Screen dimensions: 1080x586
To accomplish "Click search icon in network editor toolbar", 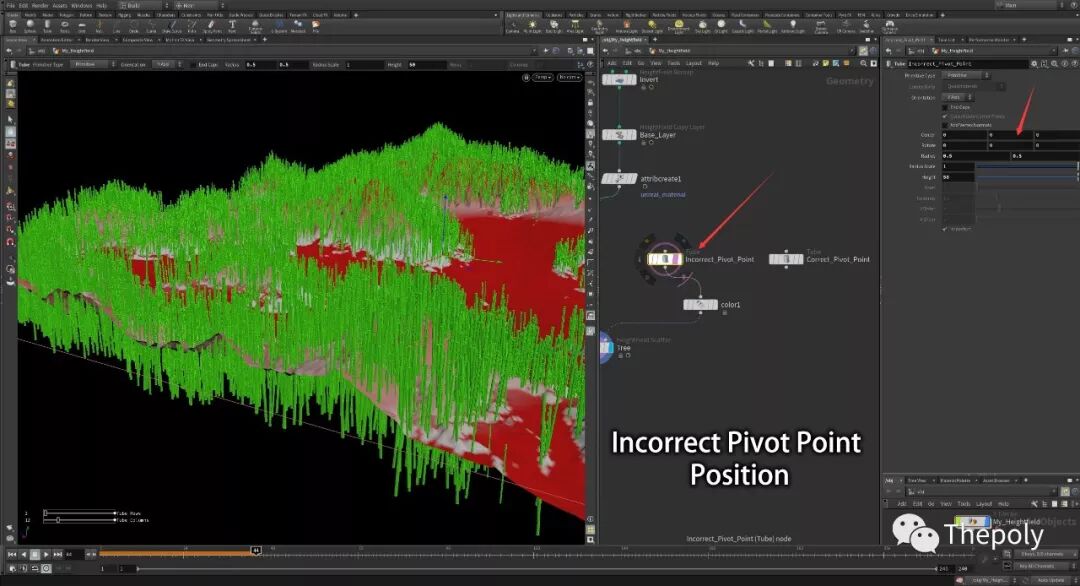I will 863,63.
